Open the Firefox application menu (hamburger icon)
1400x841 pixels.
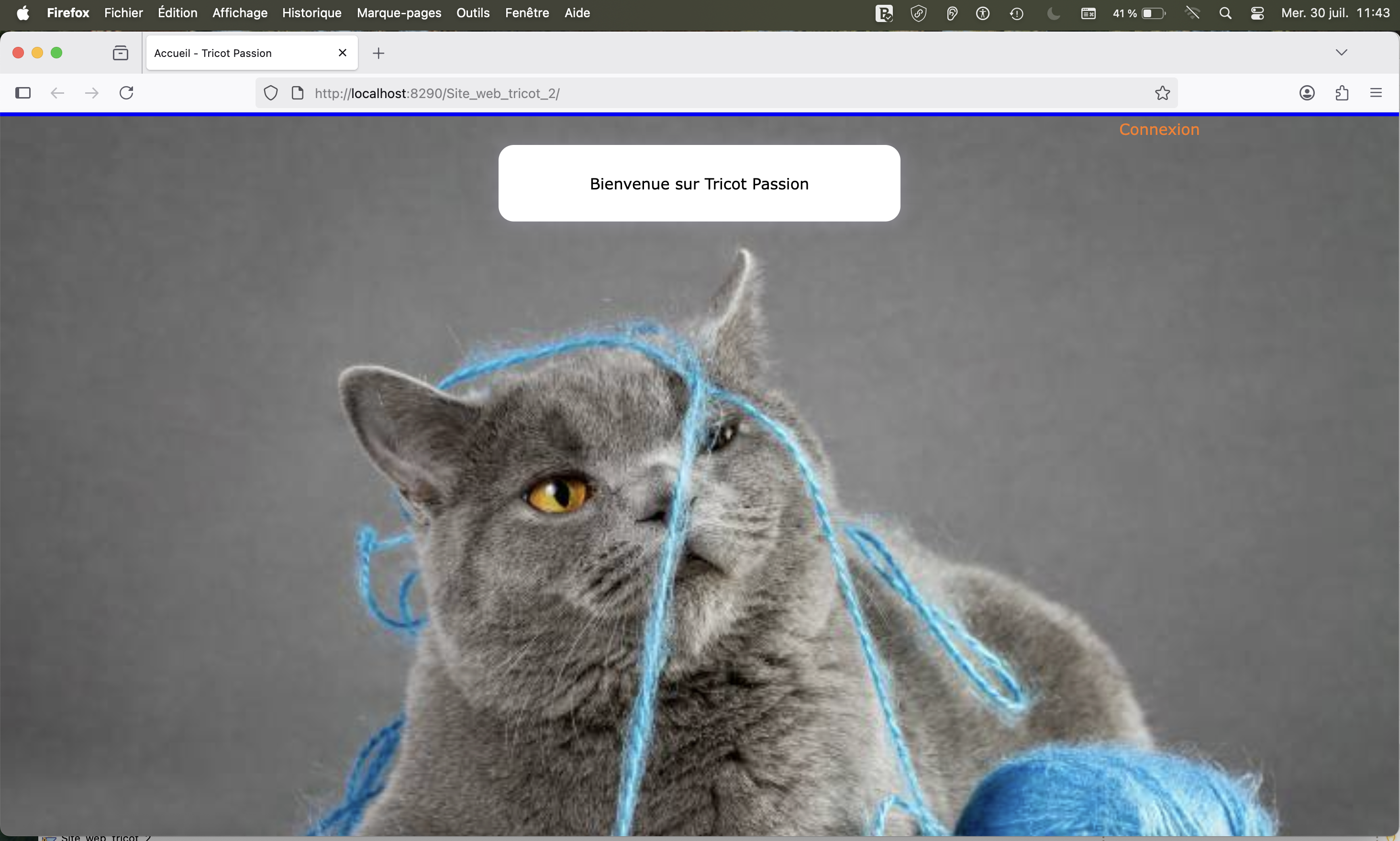coord(1377,92)
